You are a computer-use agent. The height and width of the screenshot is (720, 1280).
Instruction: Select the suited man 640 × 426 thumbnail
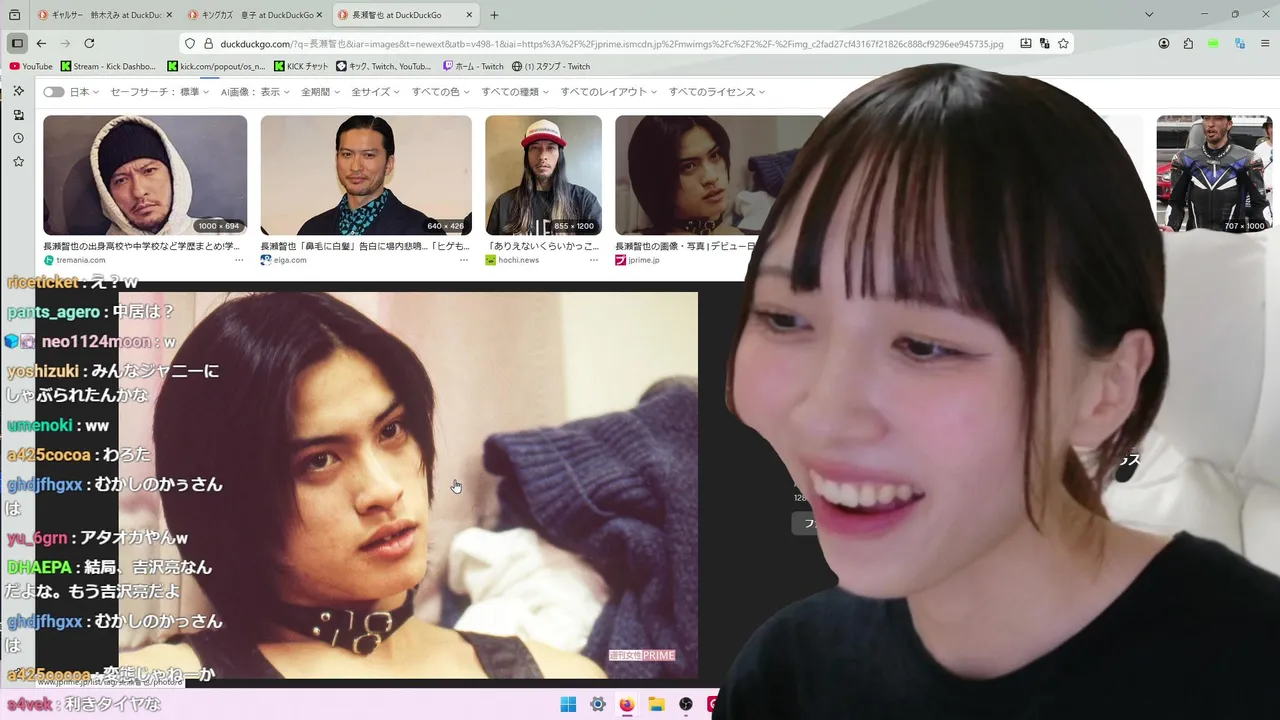[x=366, y=175]
